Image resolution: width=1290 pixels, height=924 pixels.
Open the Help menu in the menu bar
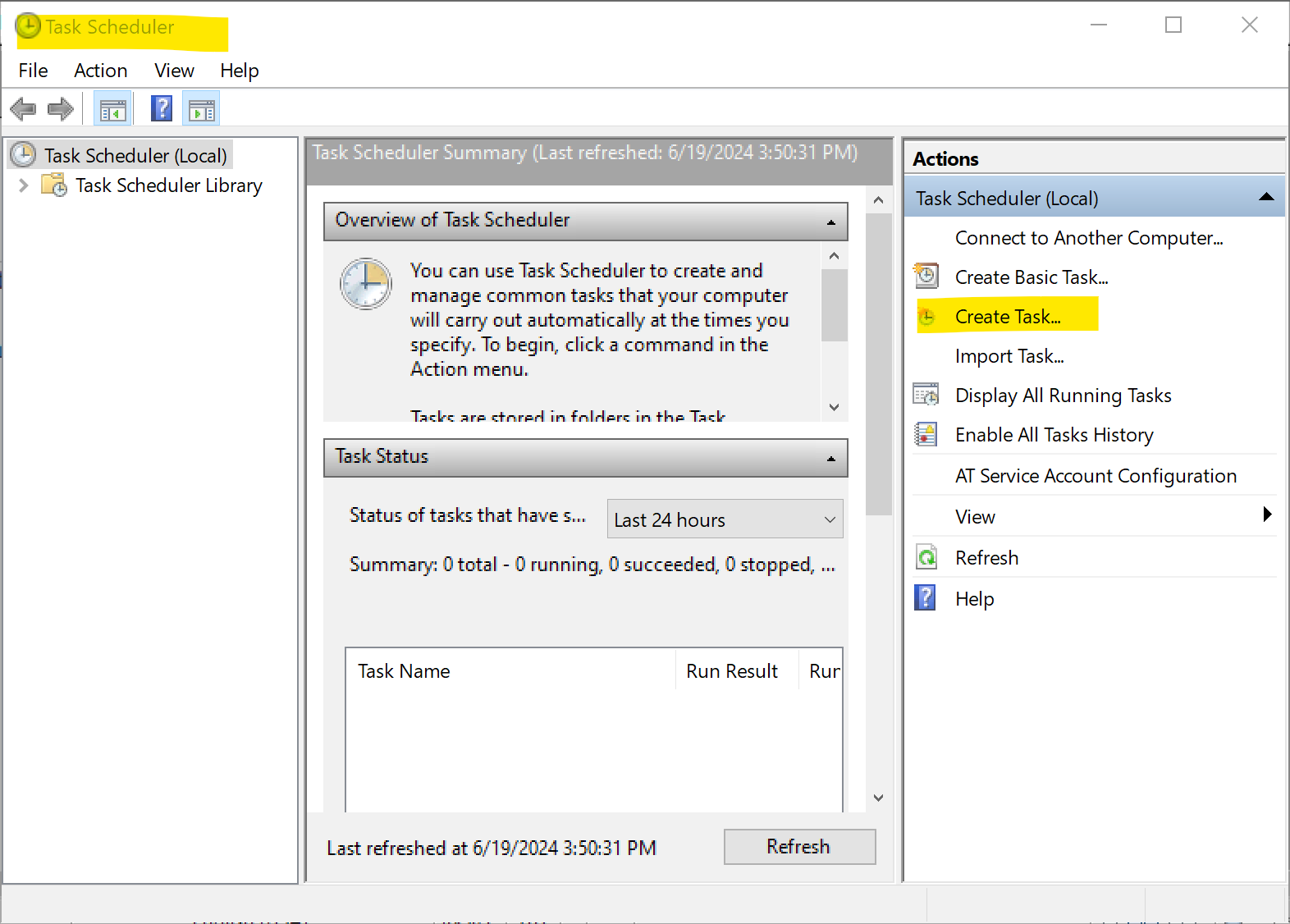click(240, 71)
